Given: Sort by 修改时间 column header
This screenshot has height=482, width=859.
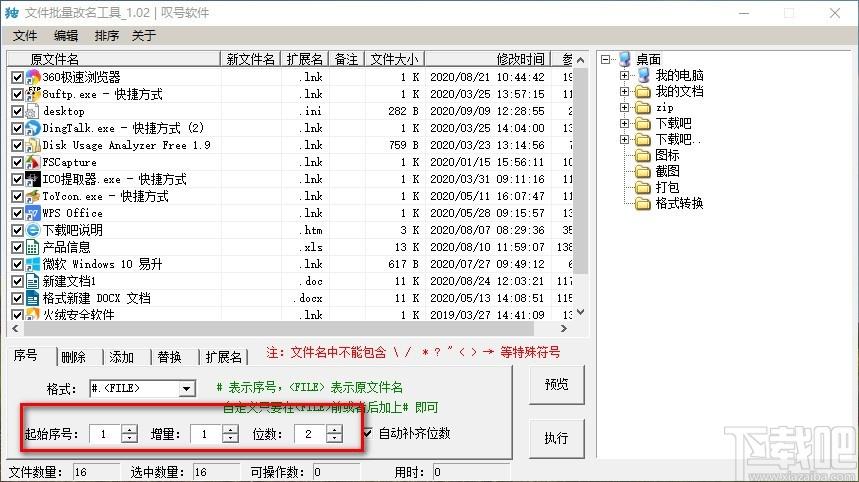Looking at the screenshot, I should click(486, 59).
